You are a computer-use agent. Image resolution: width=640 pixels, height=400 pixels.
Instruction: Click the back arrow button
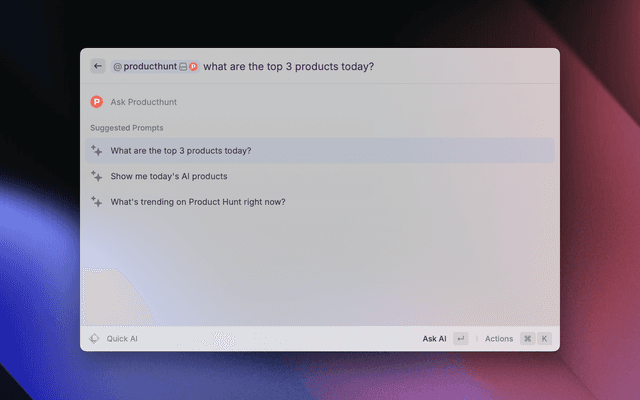pos(98,66)
